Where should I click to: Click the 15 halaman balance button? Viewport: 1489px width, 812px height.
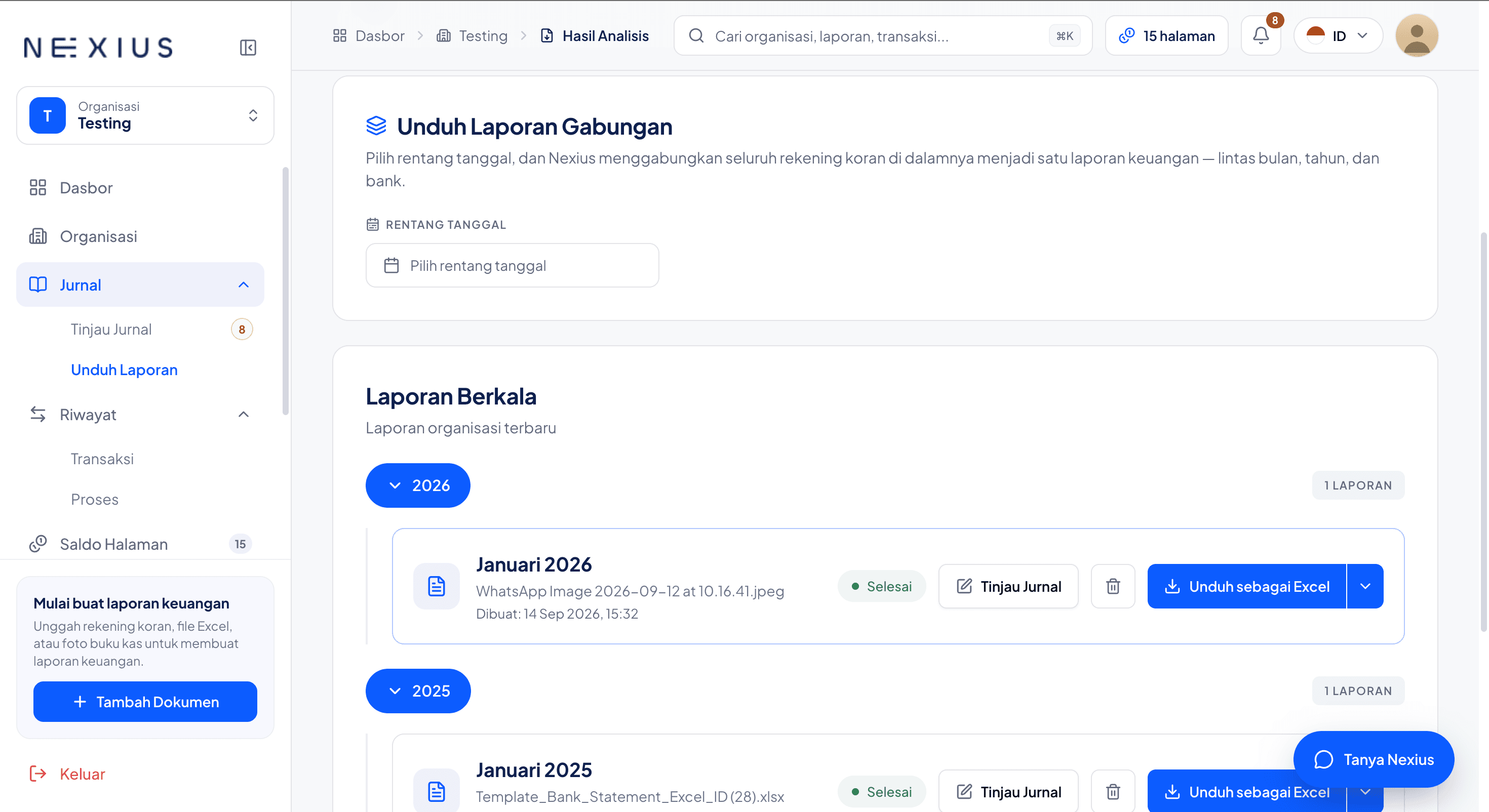coord(1166,36)
